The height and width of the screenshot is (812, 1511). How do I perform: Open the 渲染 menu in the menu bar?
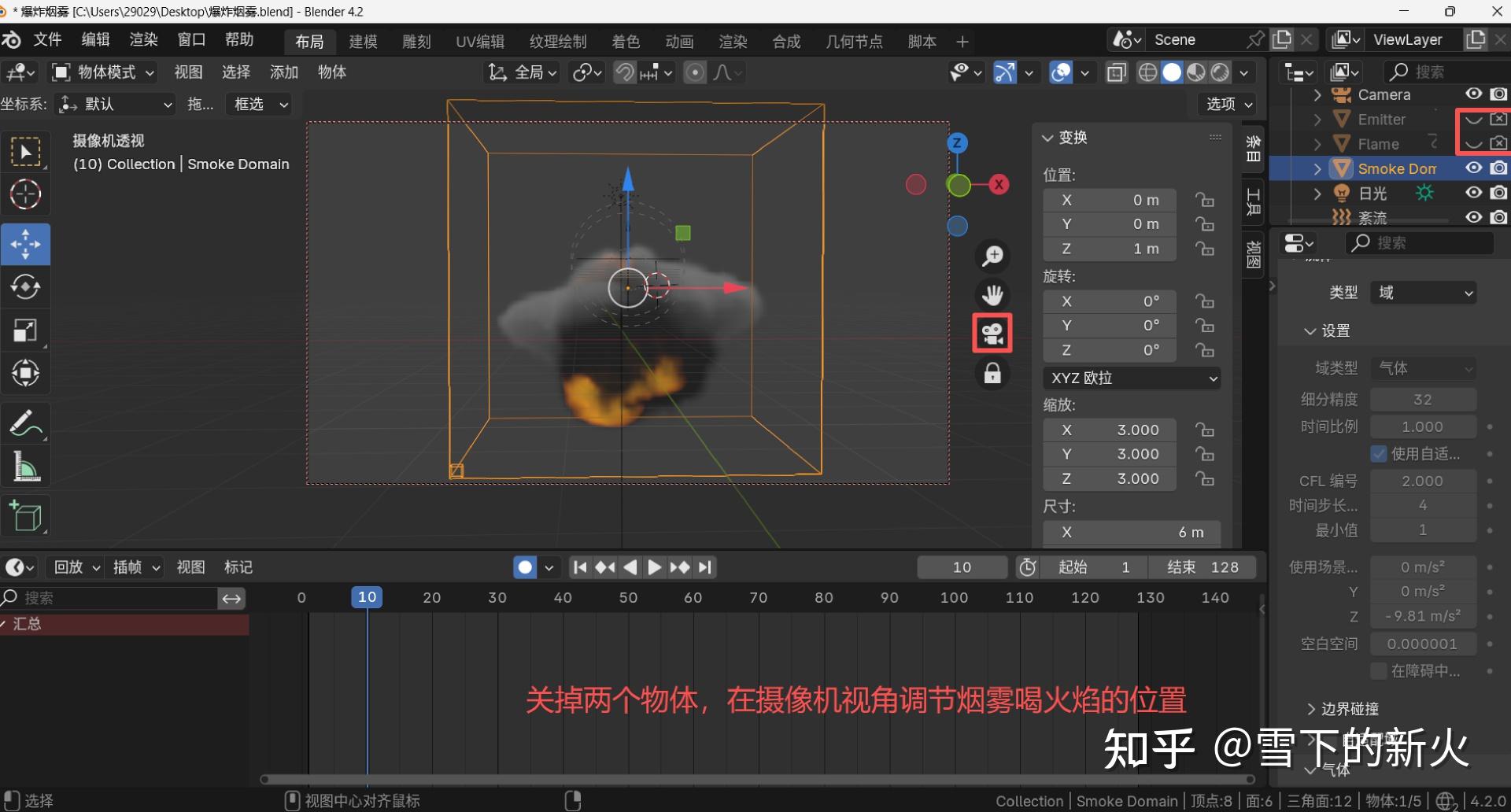(x=142, y=41)
